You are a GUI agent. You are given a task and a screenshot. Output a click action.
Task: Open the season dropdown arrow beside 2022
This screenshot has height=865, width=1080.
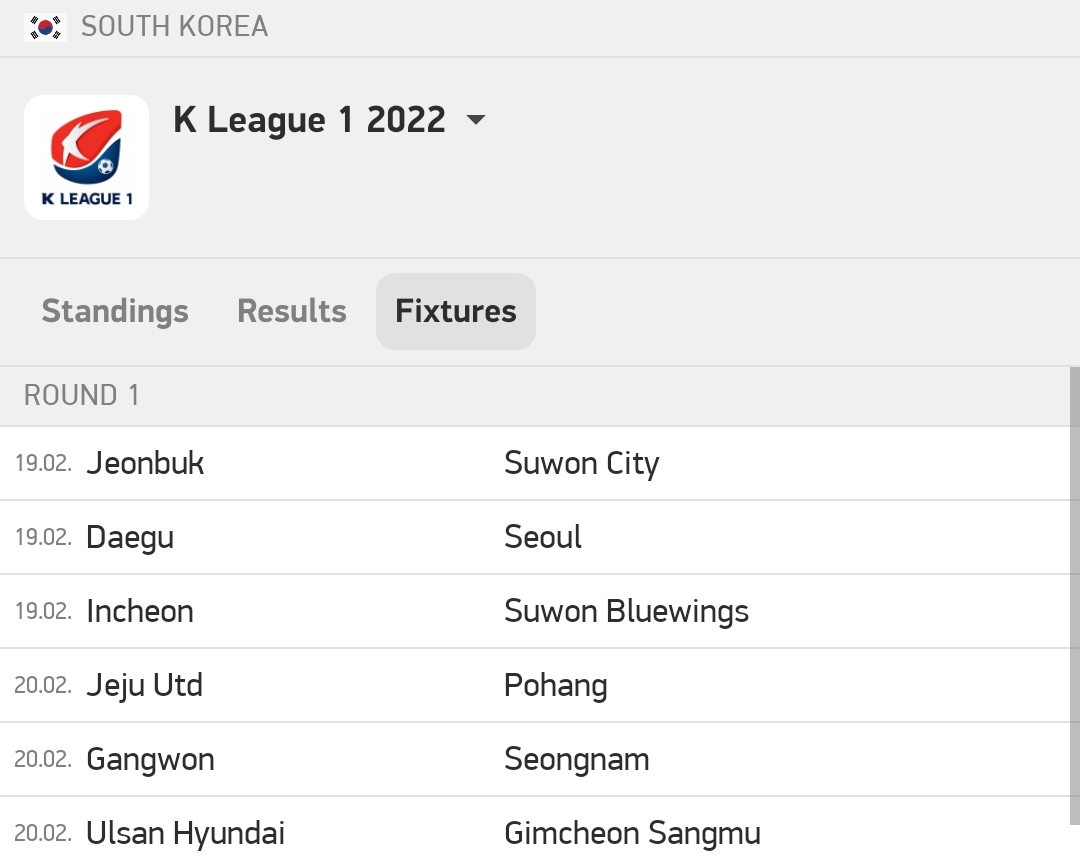click(475, 120)
